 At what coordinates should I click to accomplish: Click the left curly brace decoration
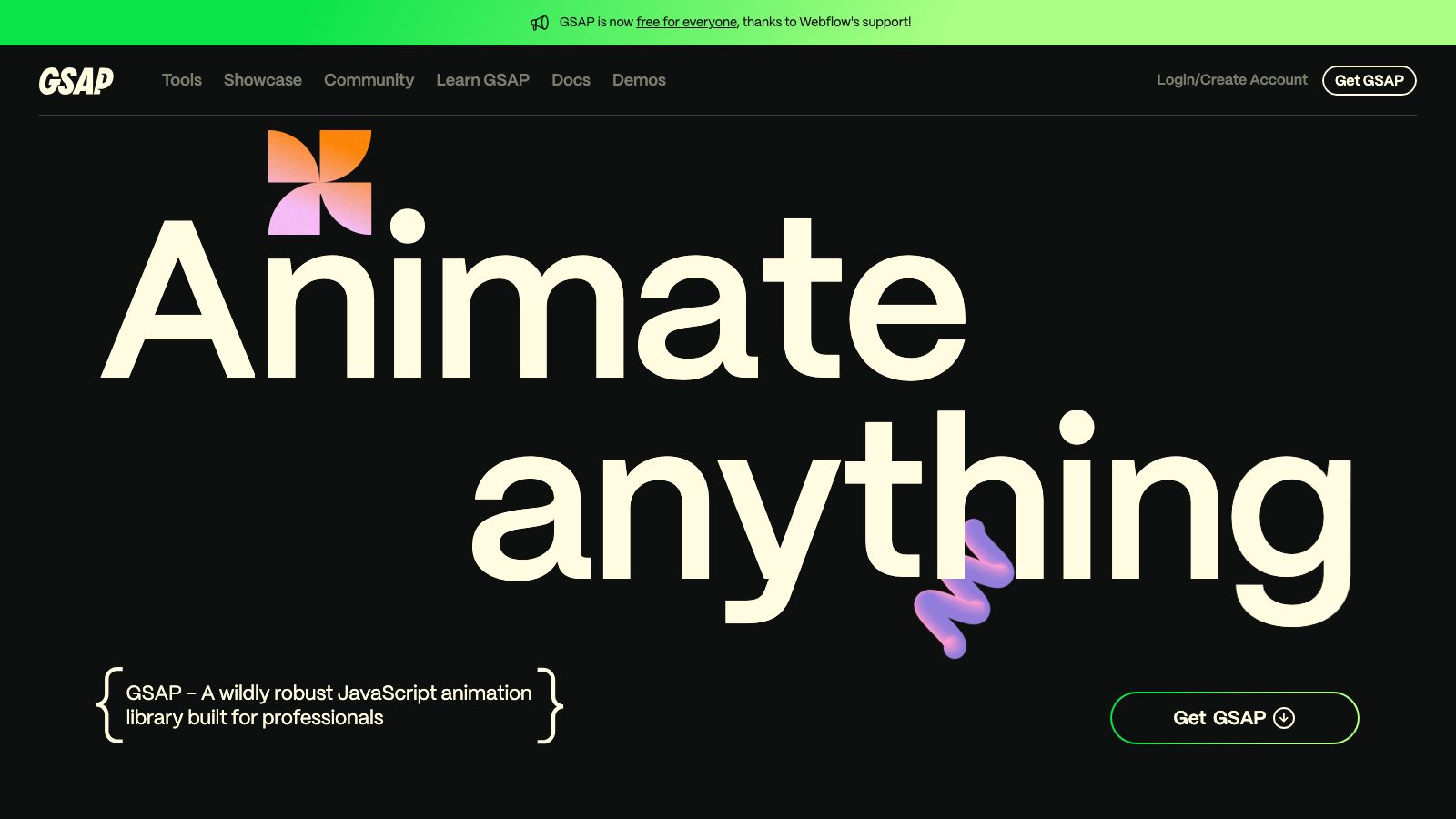click(110, 705)
